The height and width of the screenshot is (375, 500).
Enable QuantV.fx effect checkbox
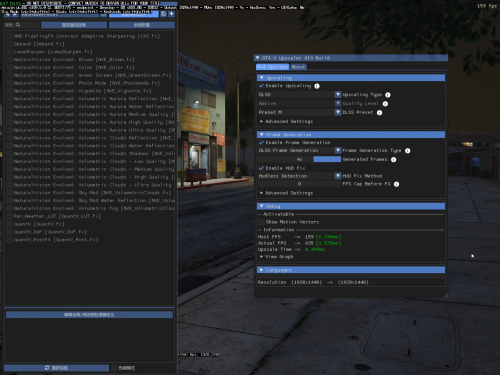(9, 224)
